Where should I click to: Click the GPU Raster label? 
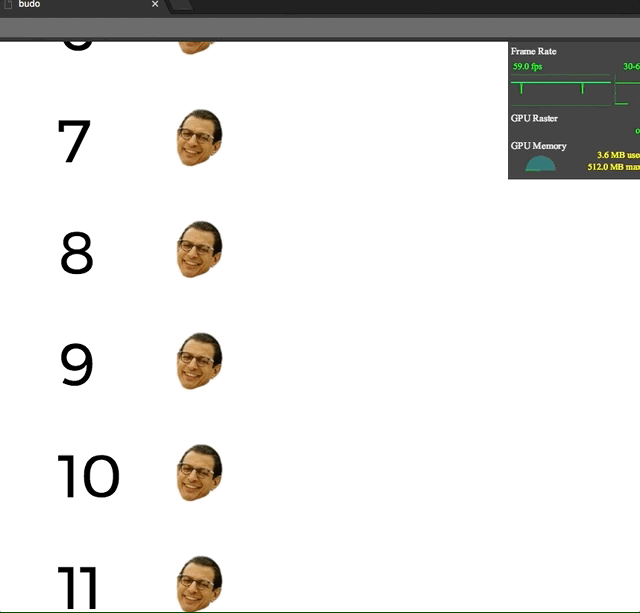coord(534,118)
